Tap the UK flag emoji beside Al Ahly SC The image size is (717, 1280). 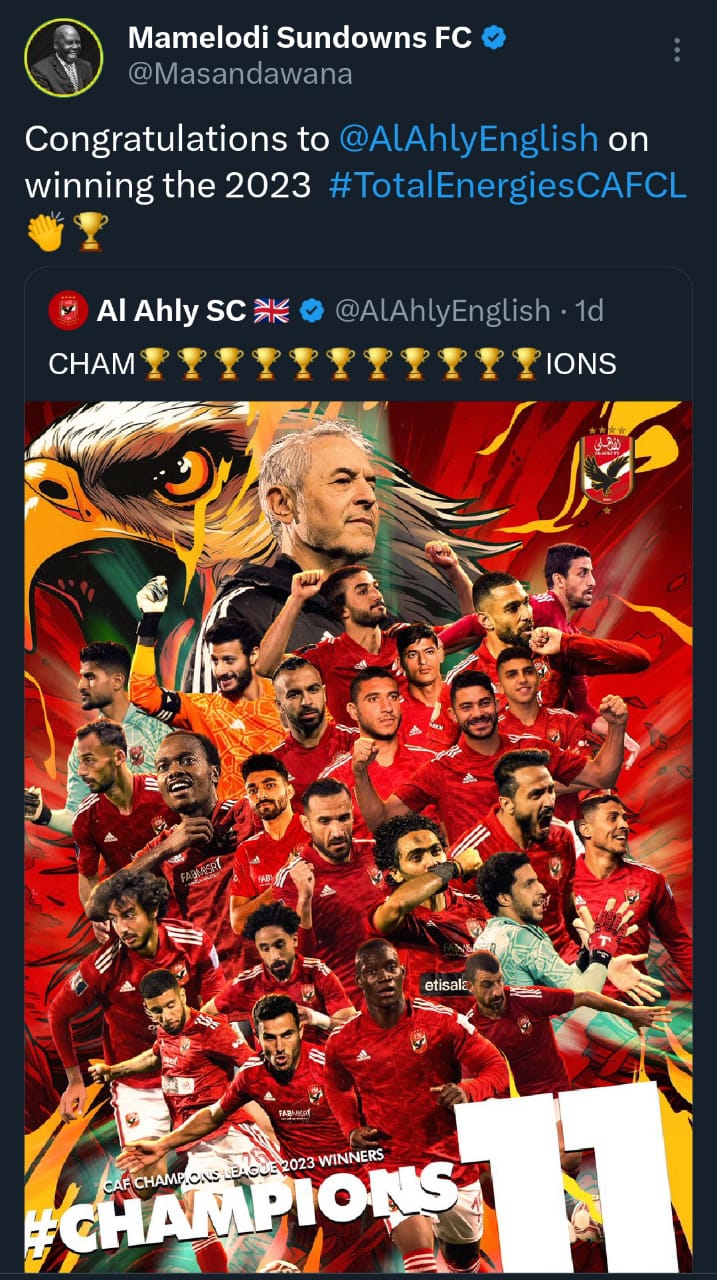272,311
